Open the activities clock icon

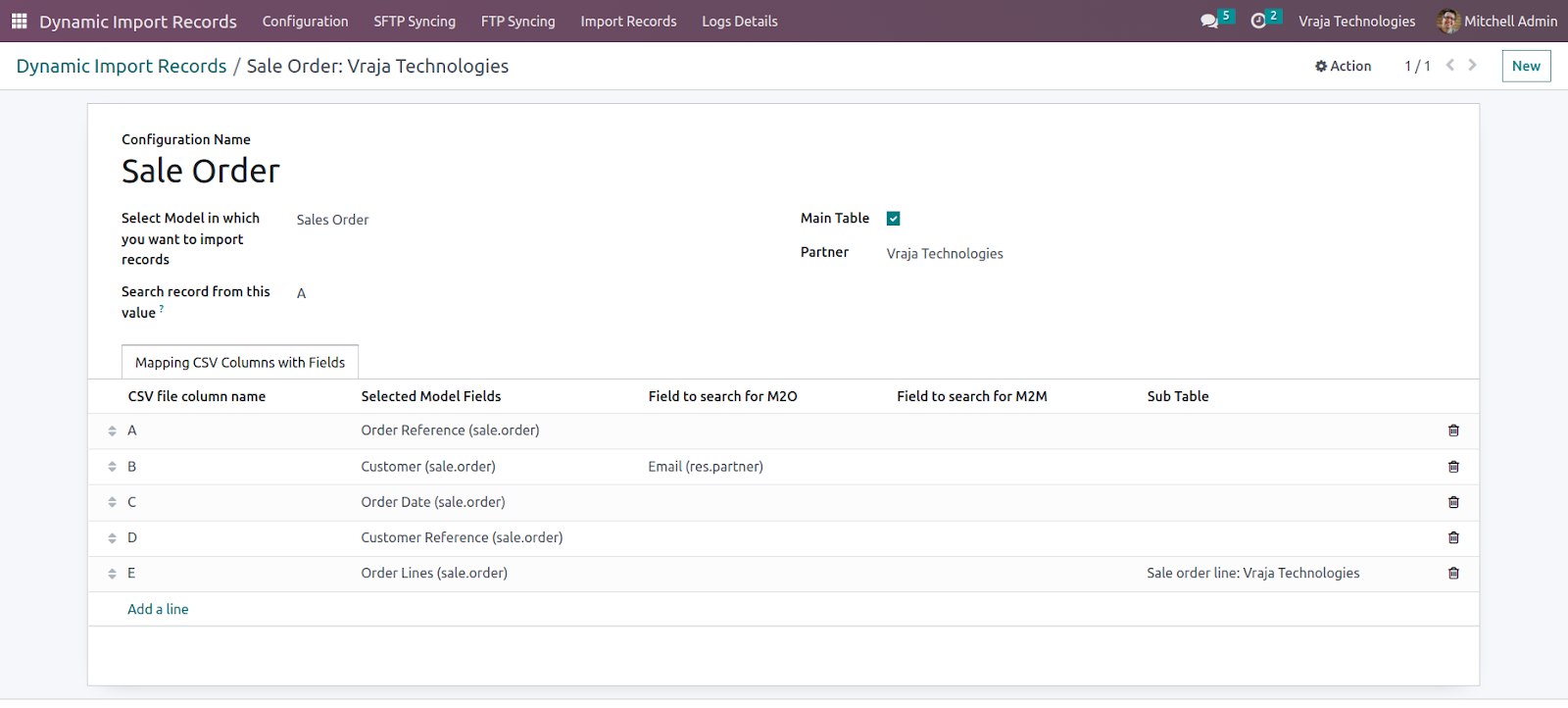[1258, 21]
